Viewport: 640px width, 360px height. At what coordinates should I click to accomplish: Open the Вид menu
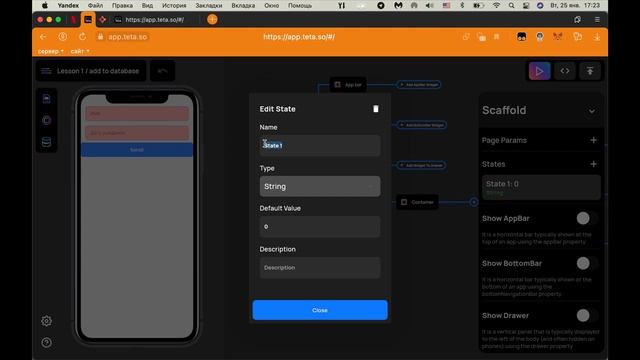pos(147,5)
